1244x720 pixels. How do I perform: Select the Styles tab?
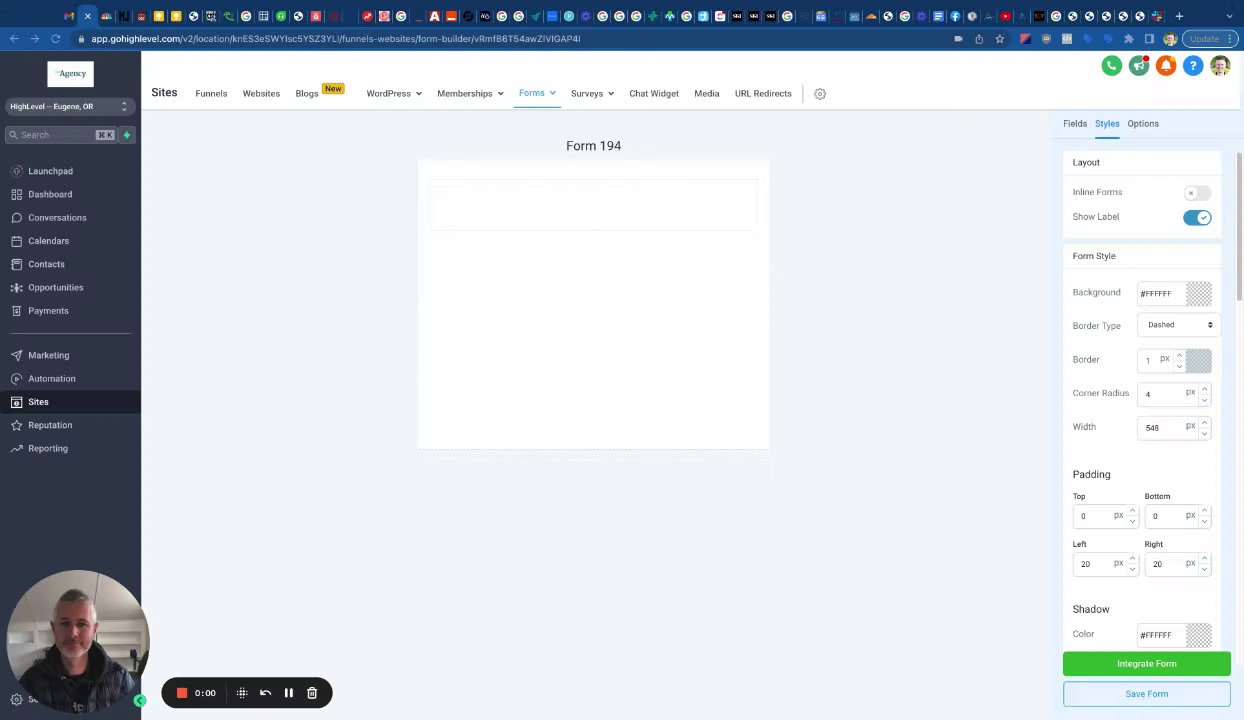click(x=1107, y=124)
